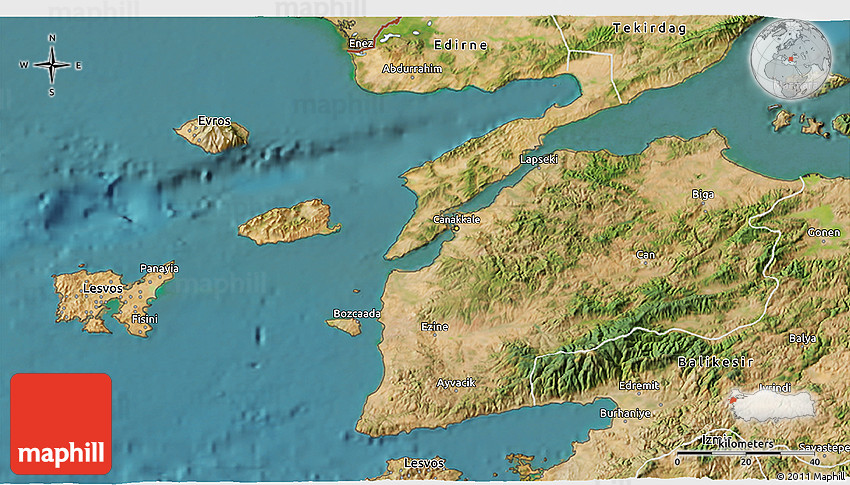Click the Evros island label
Viewport: 850px width, 485px height.
click(214, 121)
